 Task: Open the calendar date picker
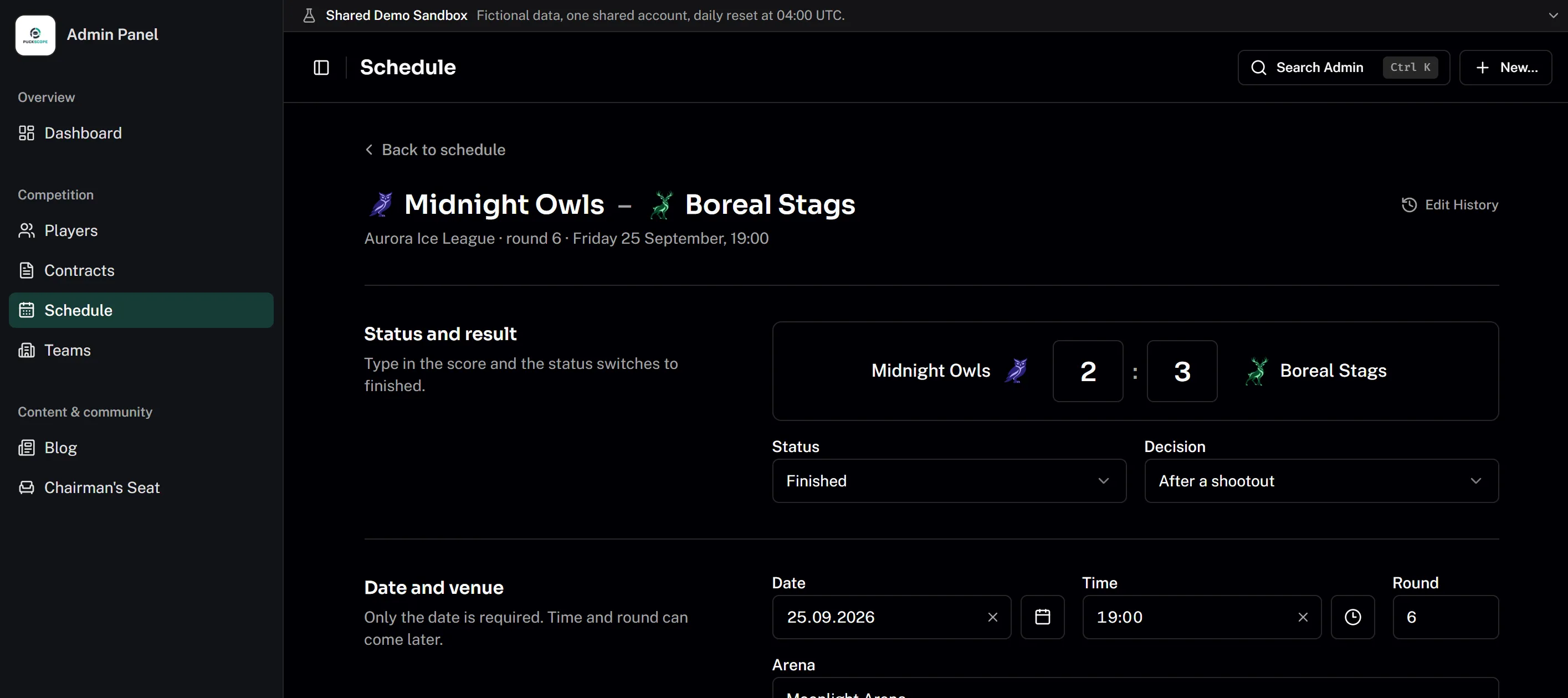(x=1043, y=617)
